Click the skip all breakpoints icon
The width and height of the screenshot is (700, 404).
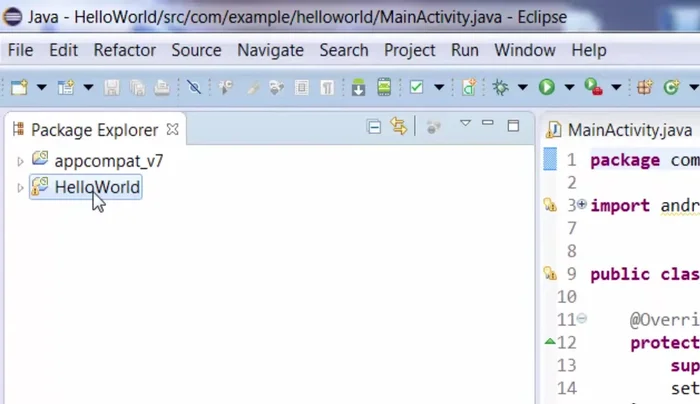click(194, 88)
